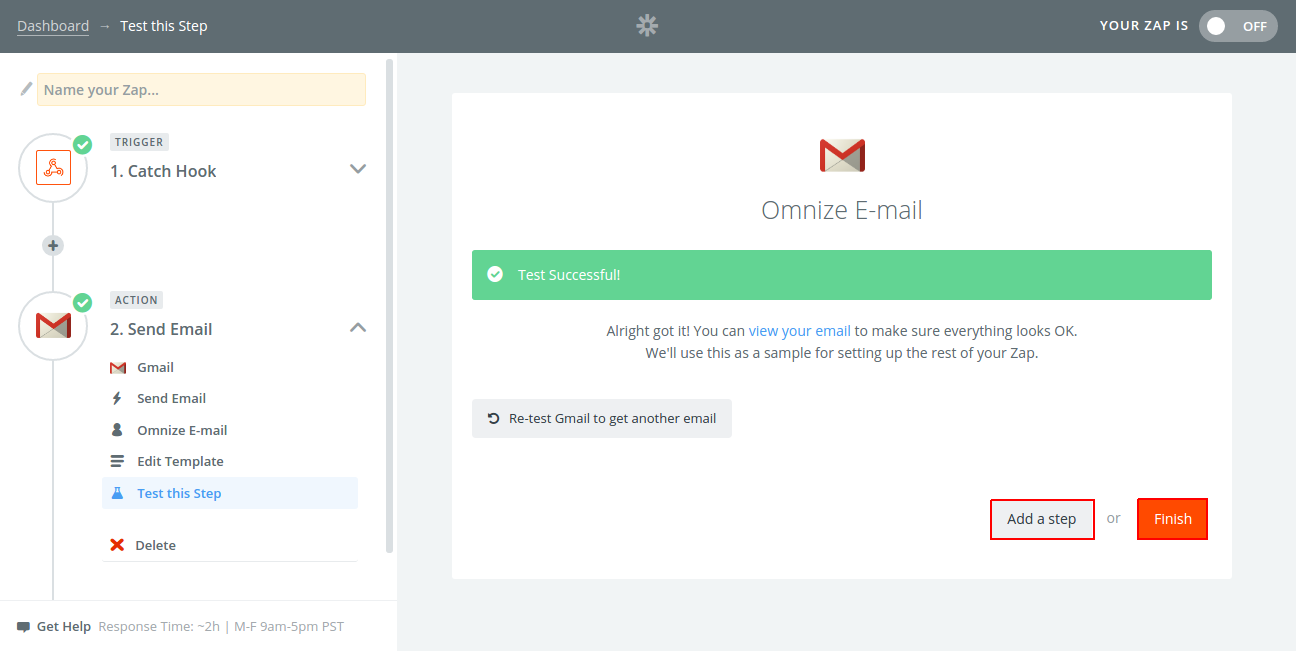The height and width of the screenshot is (651, 1296).
Task: Open the view your email link
Action: click(x=800, y=331)
